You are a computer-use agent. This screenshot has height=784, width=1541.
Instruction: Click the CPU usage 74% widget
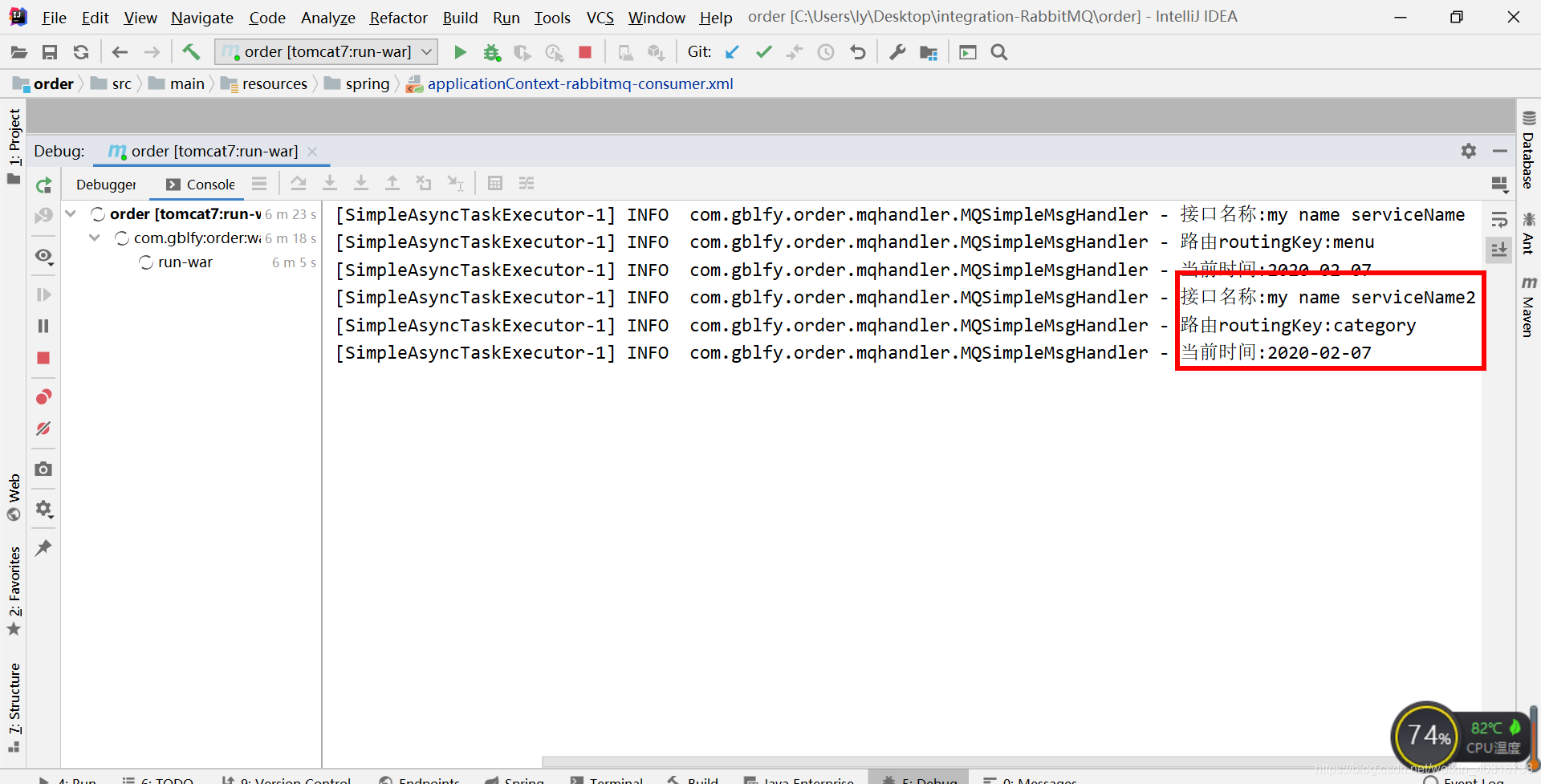tap(1428, 735)
